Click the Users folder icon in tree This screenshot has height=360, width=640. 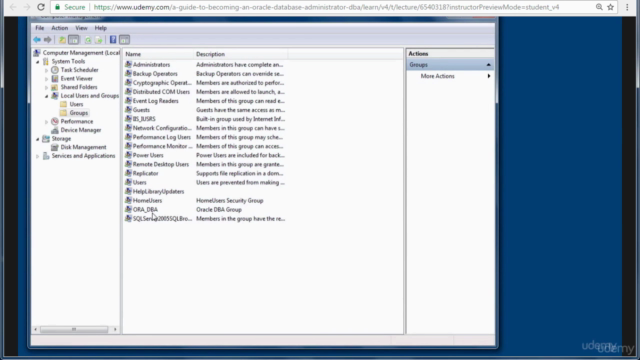coord(63,104)
